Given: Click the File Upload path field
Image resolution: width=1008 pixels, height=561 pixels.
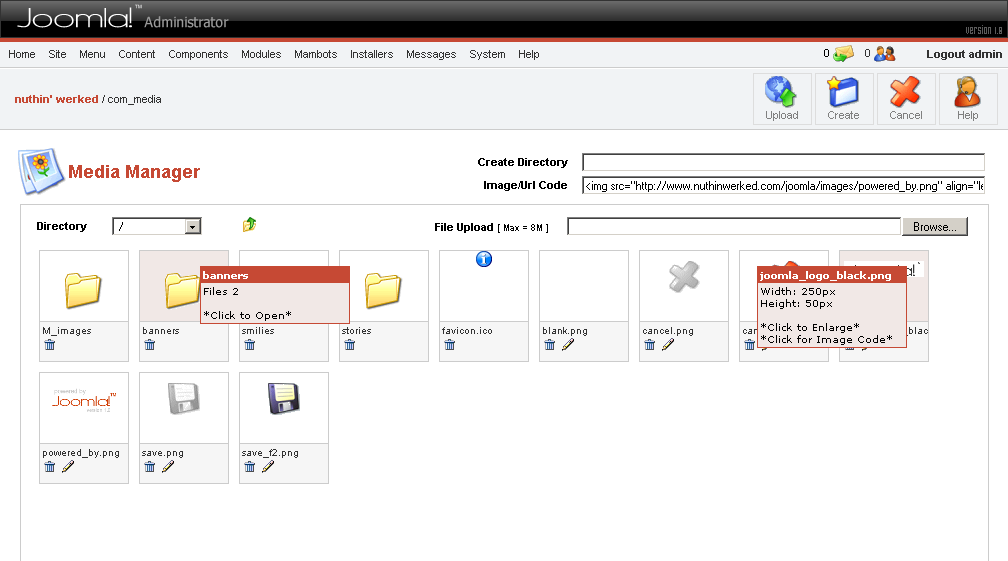Looking at the screenshot, I should coord(734,226).
